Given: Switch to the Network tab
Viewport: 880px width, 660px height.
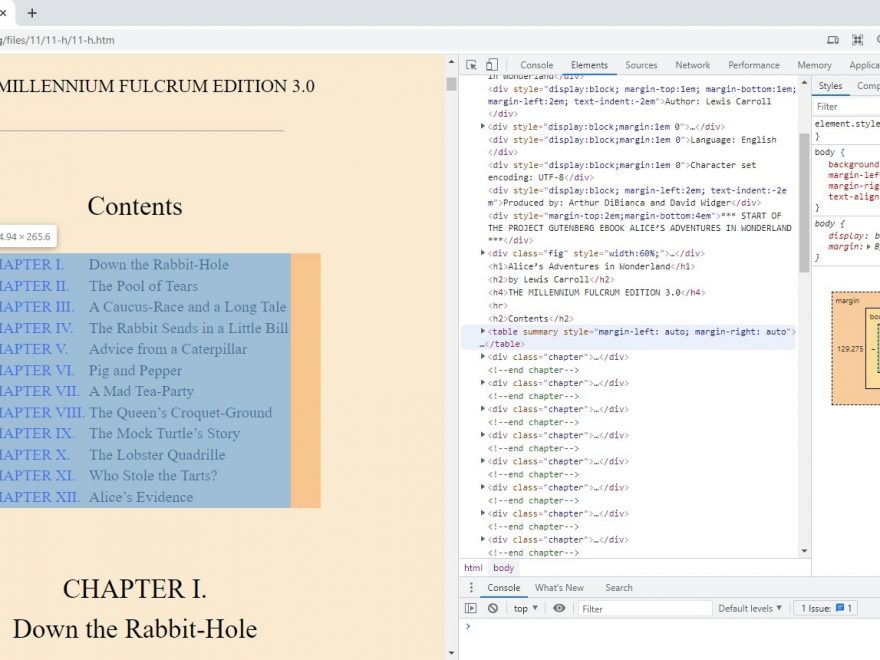Looking at the screenshot, I should (x=692, y=65).
